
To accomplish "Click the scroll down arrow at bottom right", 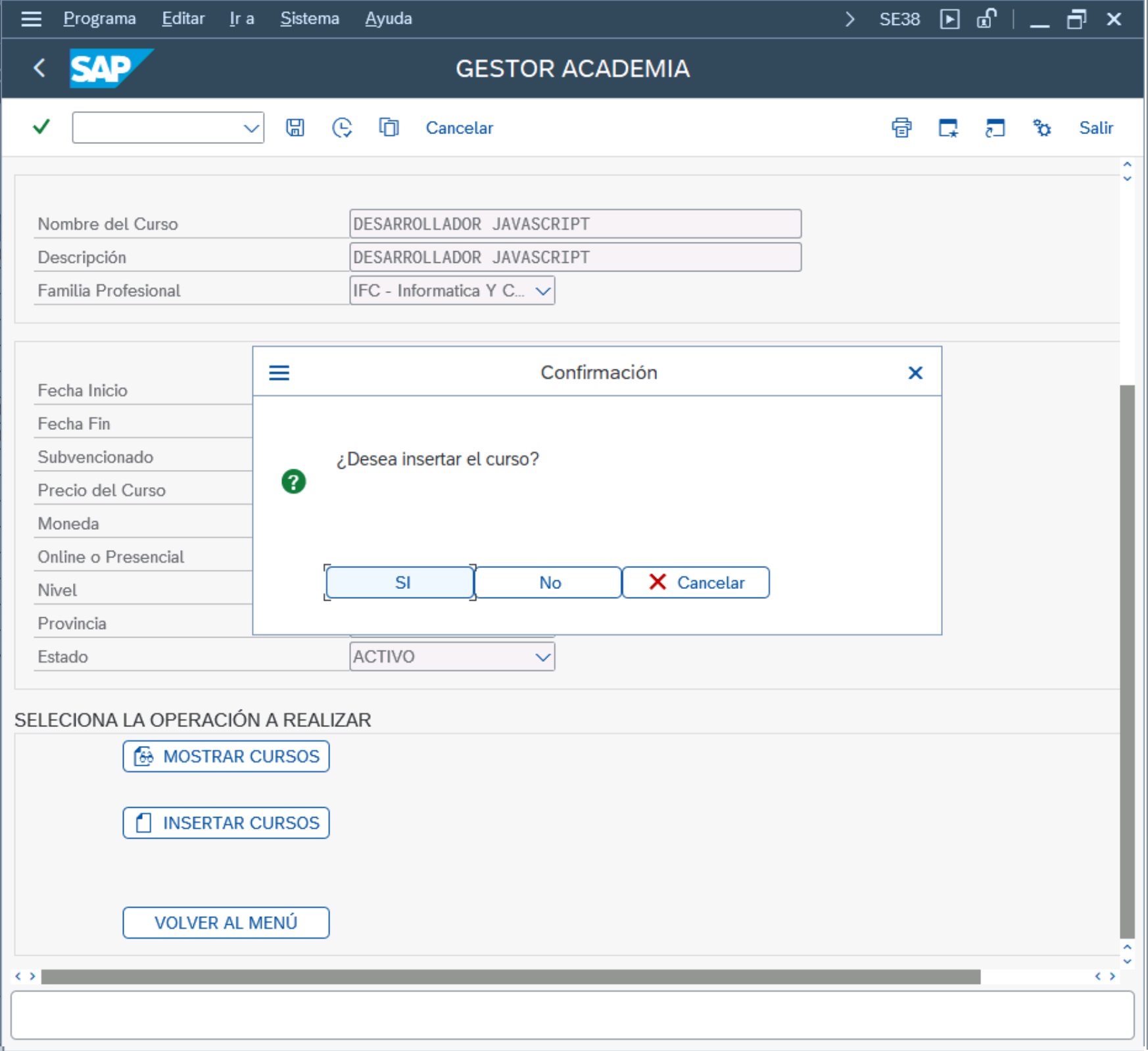I will [x=1127, y=962].
